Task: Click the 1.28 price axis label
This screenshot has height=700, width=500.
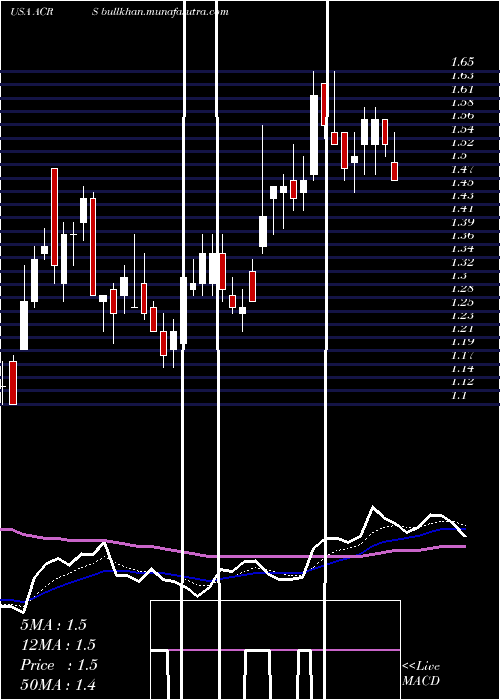Action: 462,288
